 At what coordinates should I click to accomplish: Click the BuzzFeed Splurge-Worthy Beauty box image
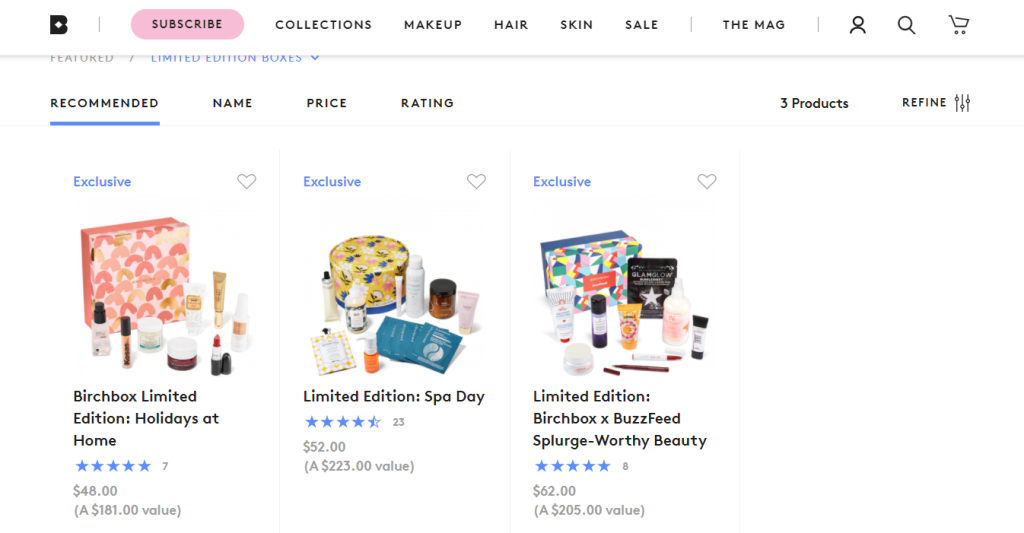point(624,291)
